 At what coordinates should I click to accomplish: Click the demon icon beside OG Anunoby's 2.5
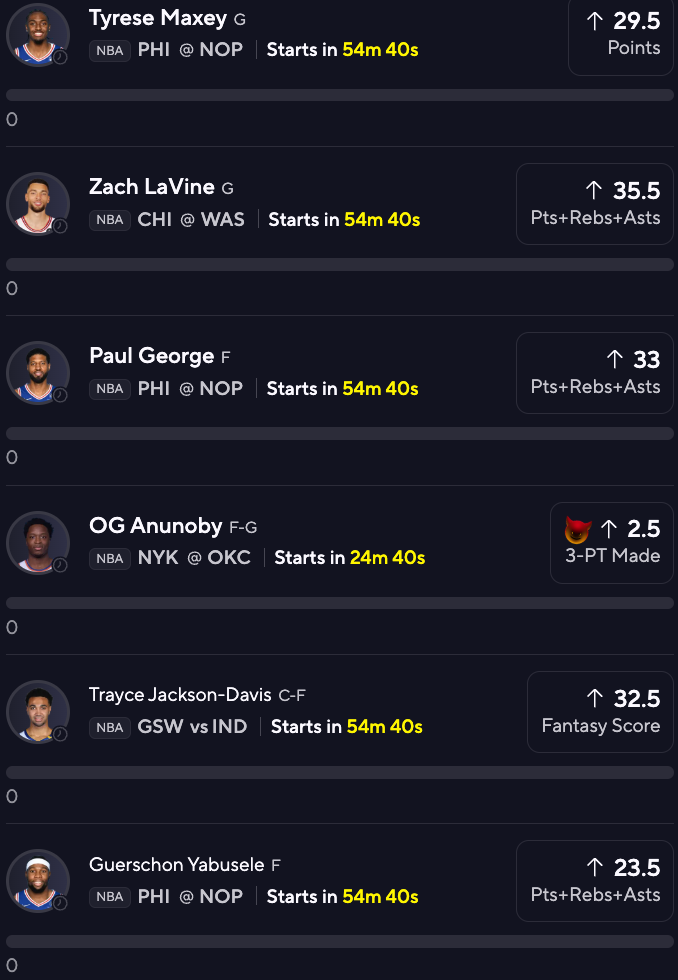578,530
